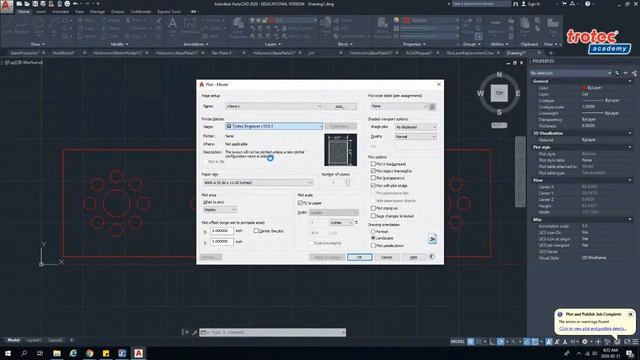Viewport: 640px width, 360px height.
Task: Toggle Plot object lineweights checkbox
Action: click(x=373, y=171)
